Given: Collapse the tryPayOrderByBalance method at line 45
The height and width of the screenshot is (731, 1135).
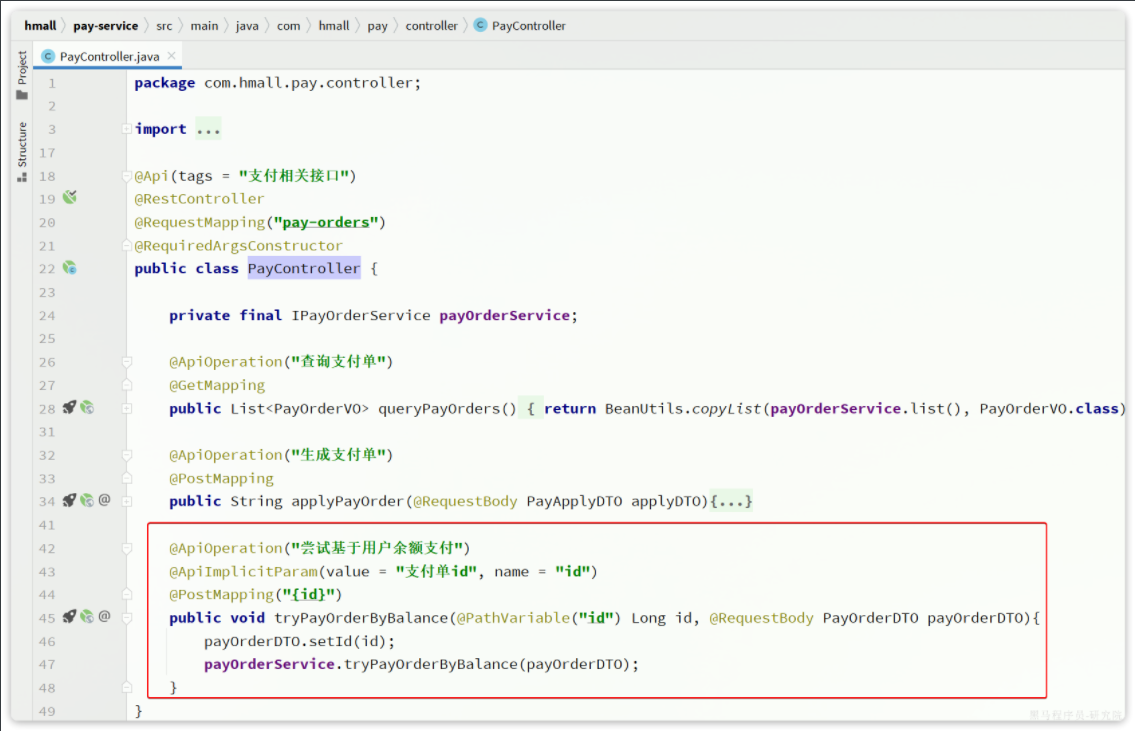Looking at the screenshot, I should pos(127,617).
